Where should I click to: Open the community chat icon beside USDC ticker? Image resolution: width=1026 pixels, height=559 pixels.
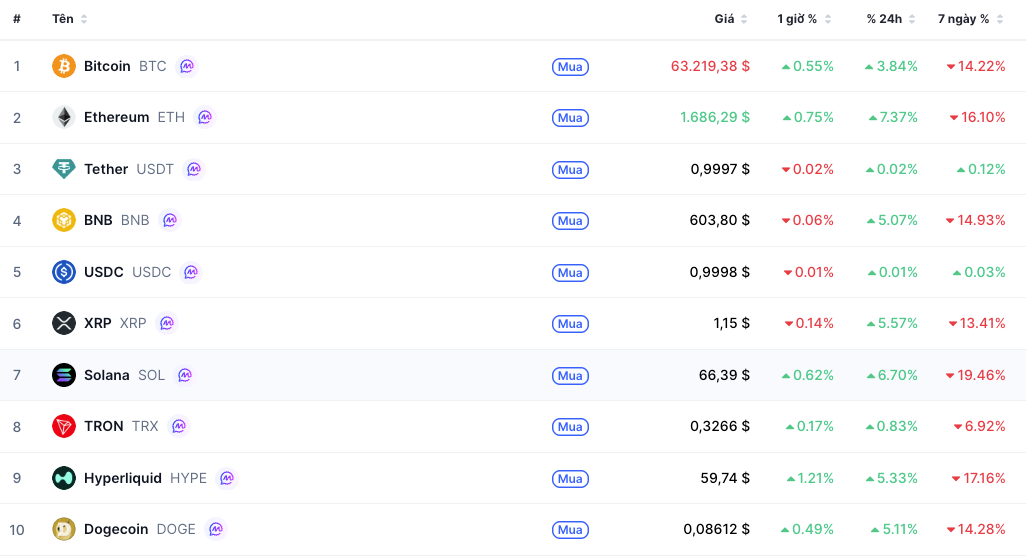coord(191,272)
